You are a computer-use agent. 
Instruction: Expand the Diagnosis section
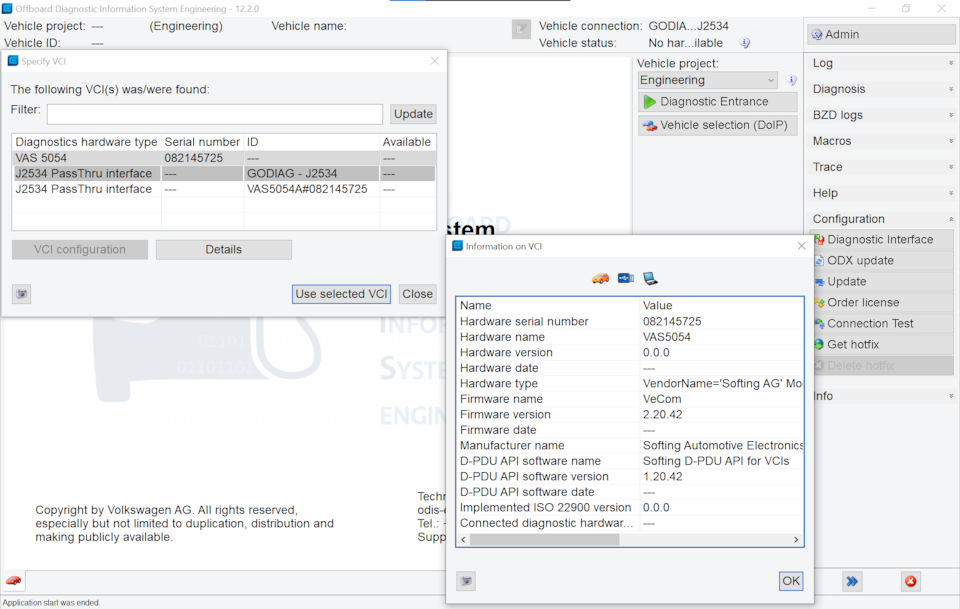point(881,89)
